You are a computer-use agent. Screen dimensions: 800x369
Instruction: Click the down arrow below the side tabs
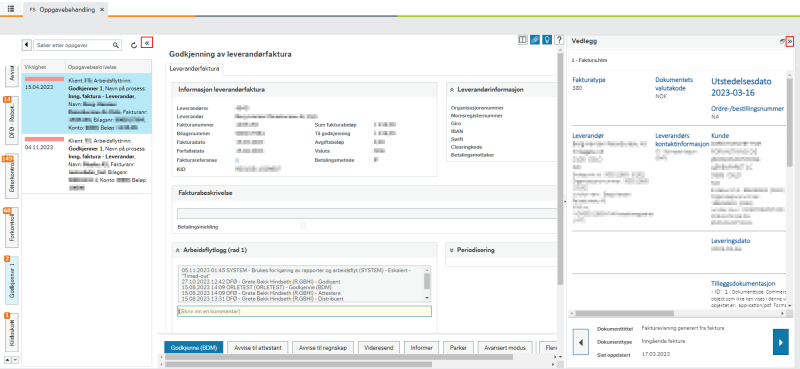15,359
